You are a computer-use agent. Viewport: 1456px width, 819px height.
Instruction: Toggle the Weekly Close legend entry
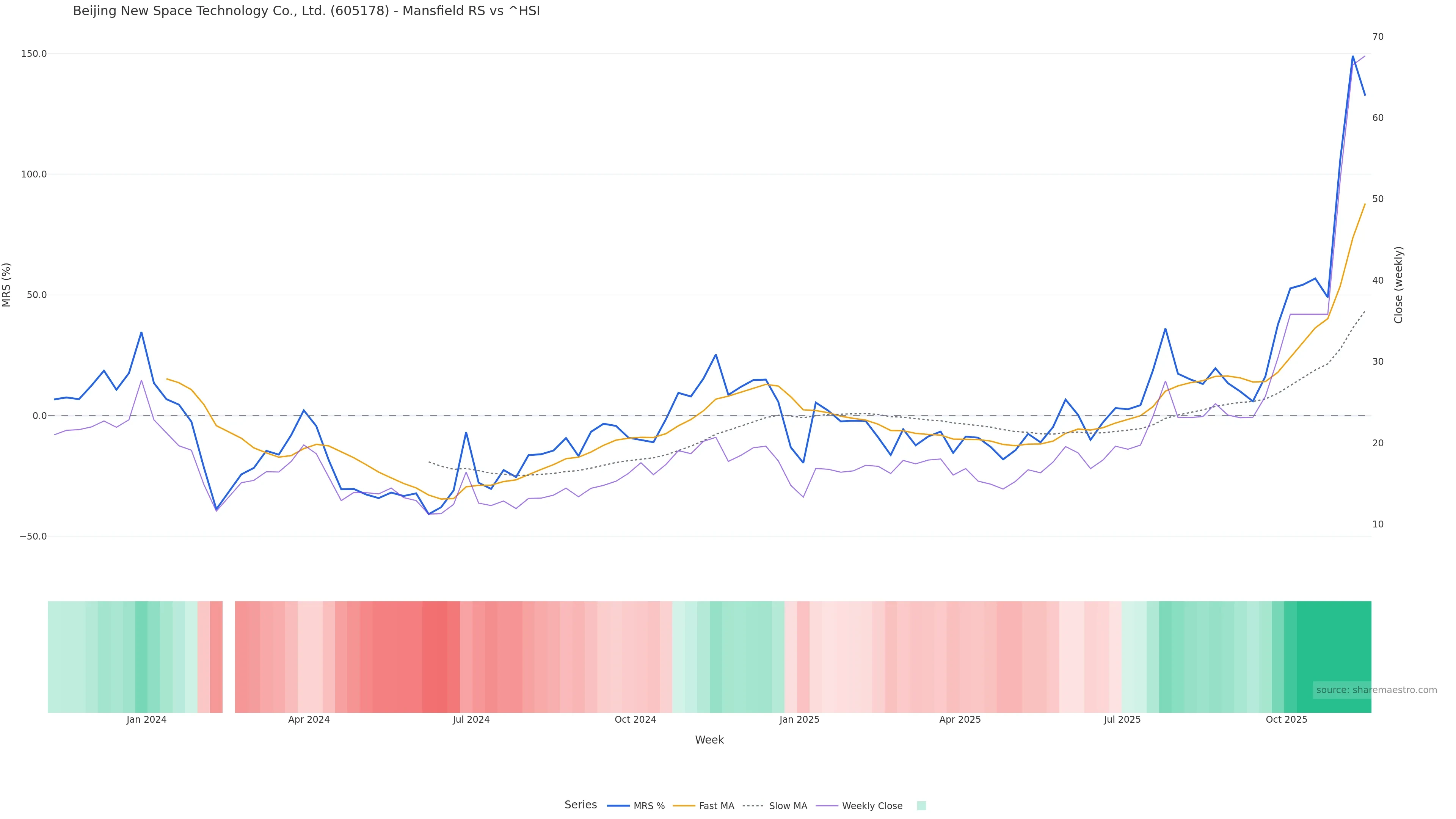click(872, 806)
